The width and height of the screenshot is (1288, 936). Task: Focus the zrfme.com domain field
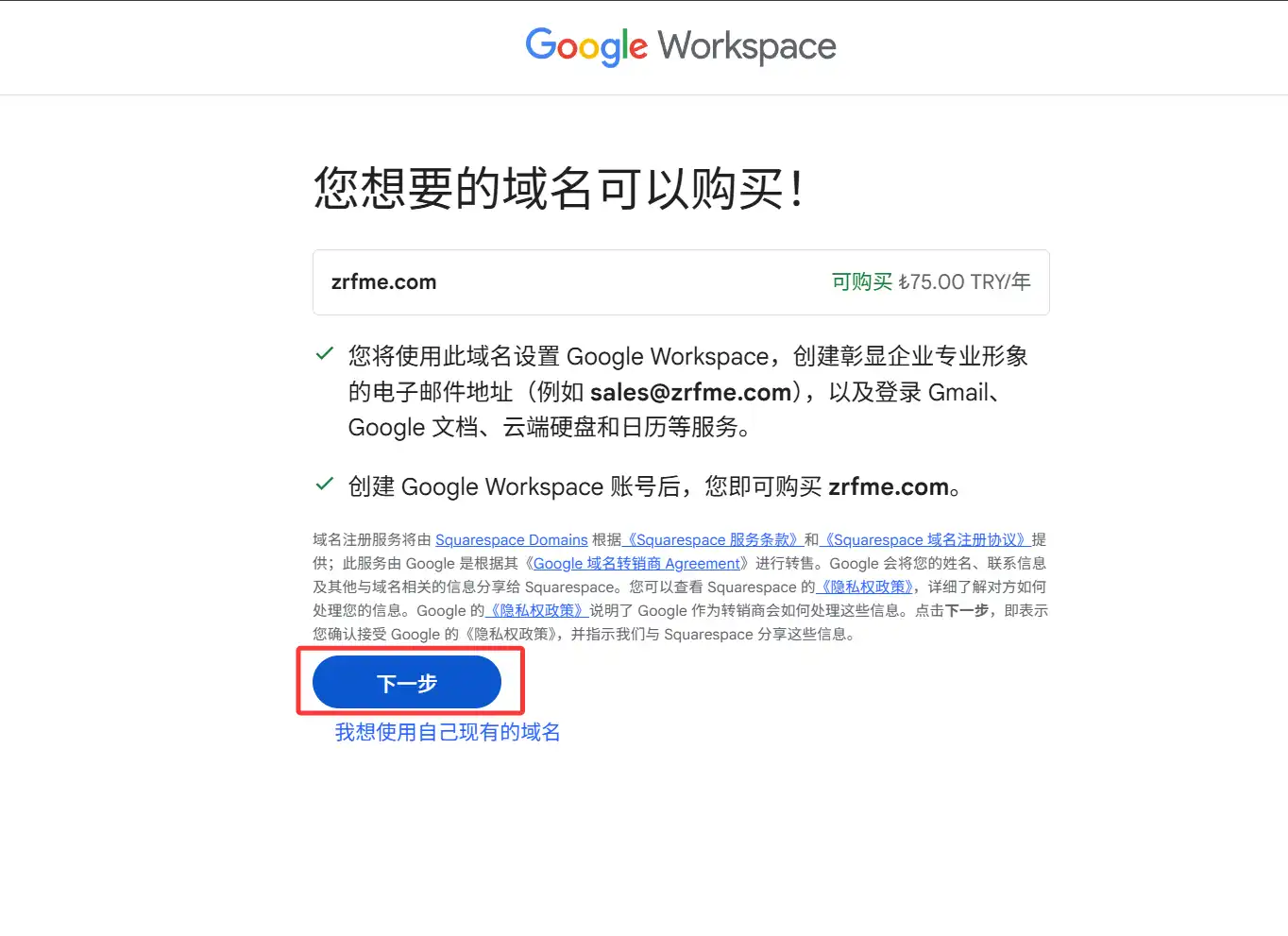pyautogui.click(x=681, y=282)
